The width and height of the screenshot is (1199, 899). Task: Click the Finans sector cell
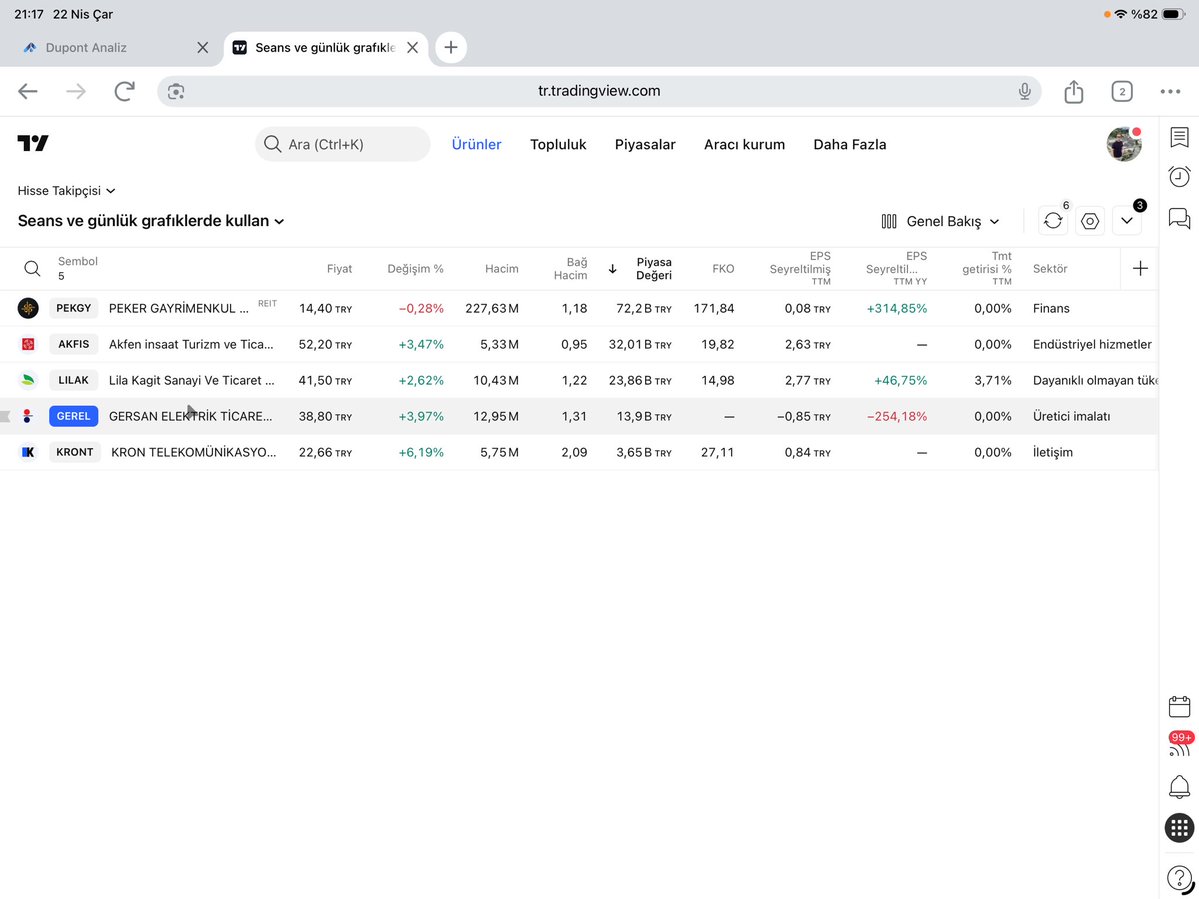[x=1051, y=309]
